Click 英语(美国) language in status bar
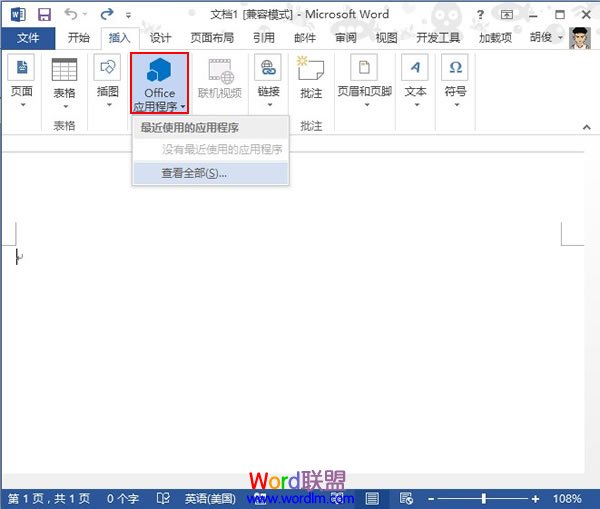Image resolution: width=600 pixels, height=509 pixels. pos(210,498)
